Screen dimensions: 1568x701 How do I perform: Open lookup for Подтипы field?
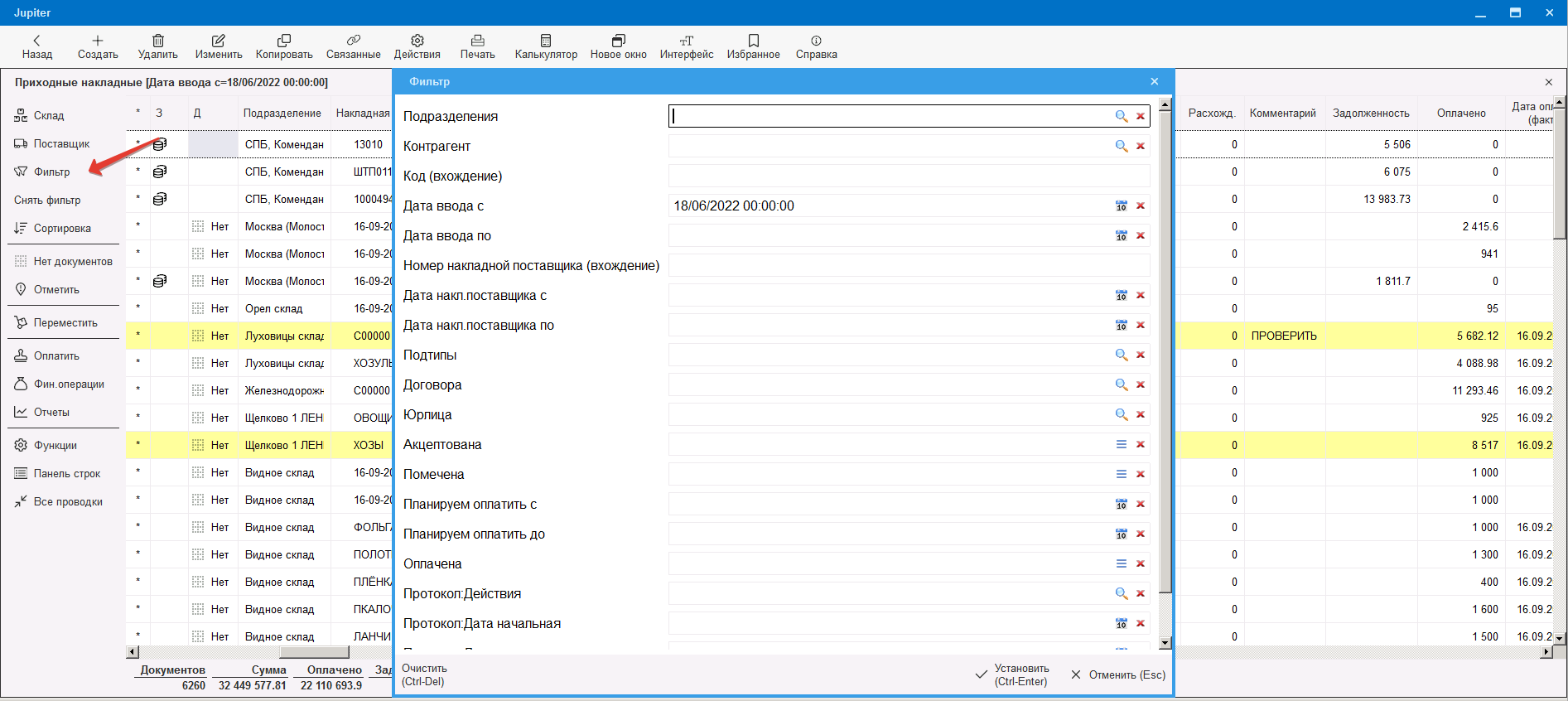(x=1122, y=355)
